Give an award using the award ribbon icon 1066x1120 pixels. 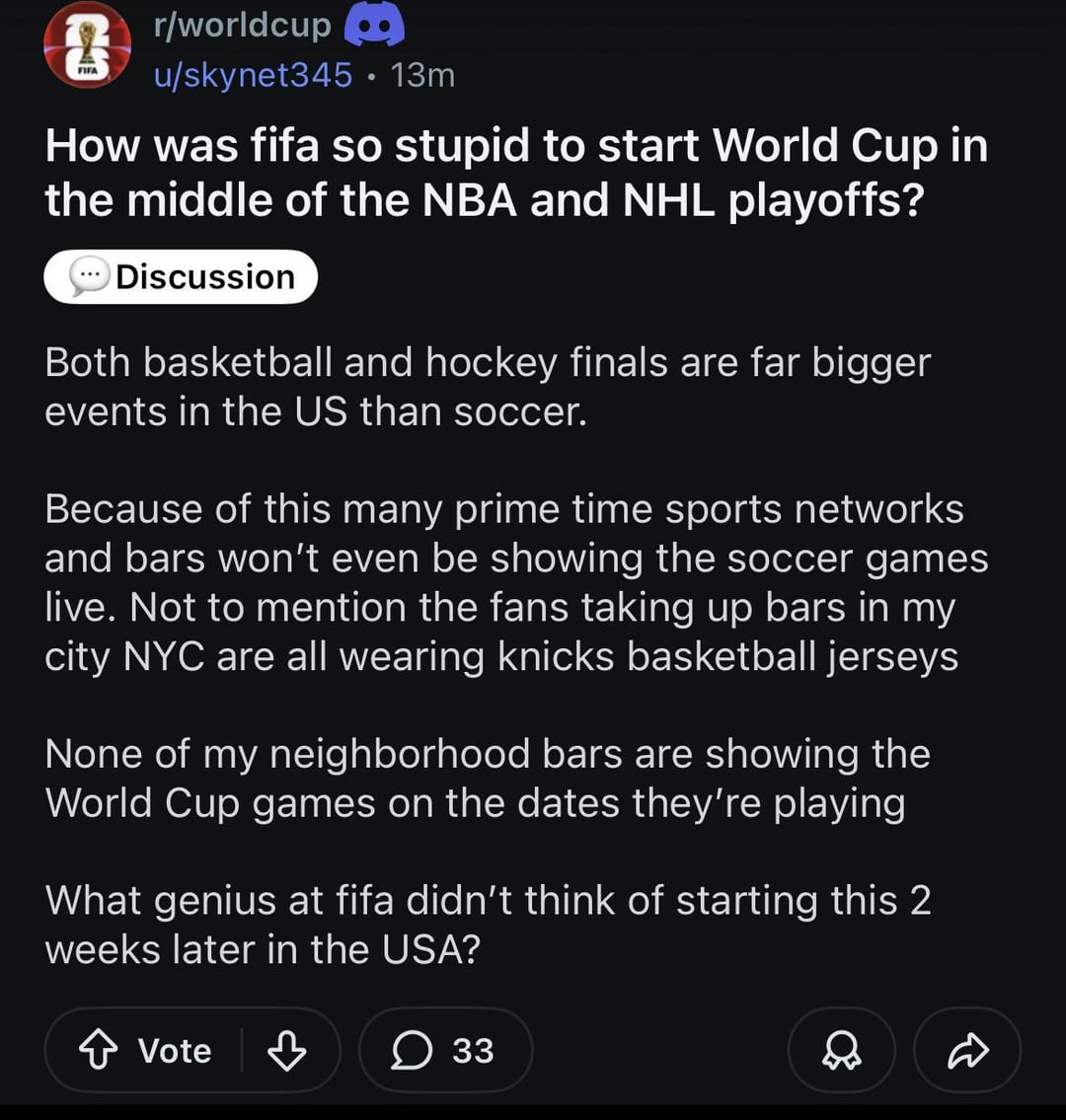click(842, 1051)
